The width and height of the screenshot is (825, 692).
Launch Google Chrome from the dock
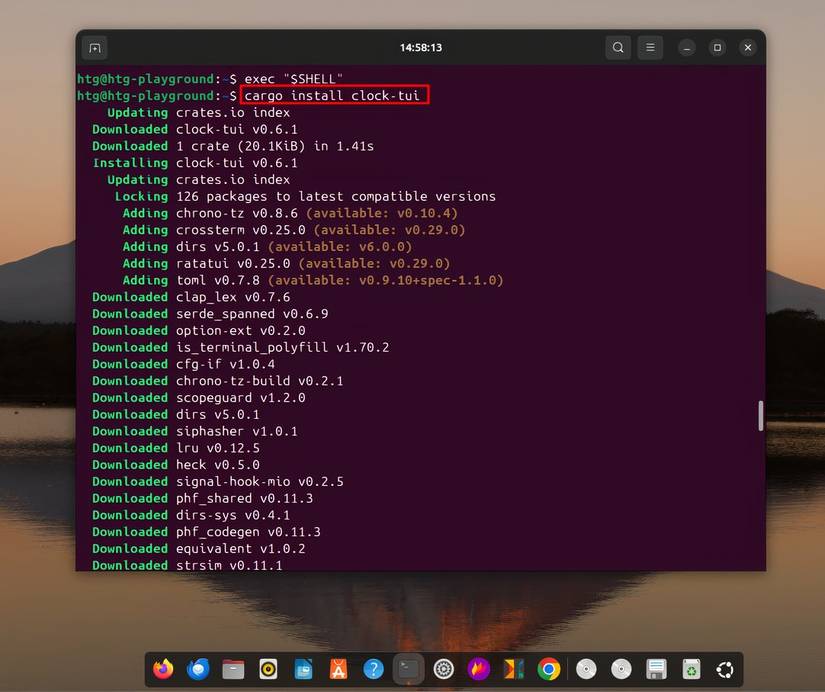pos(549,669)
